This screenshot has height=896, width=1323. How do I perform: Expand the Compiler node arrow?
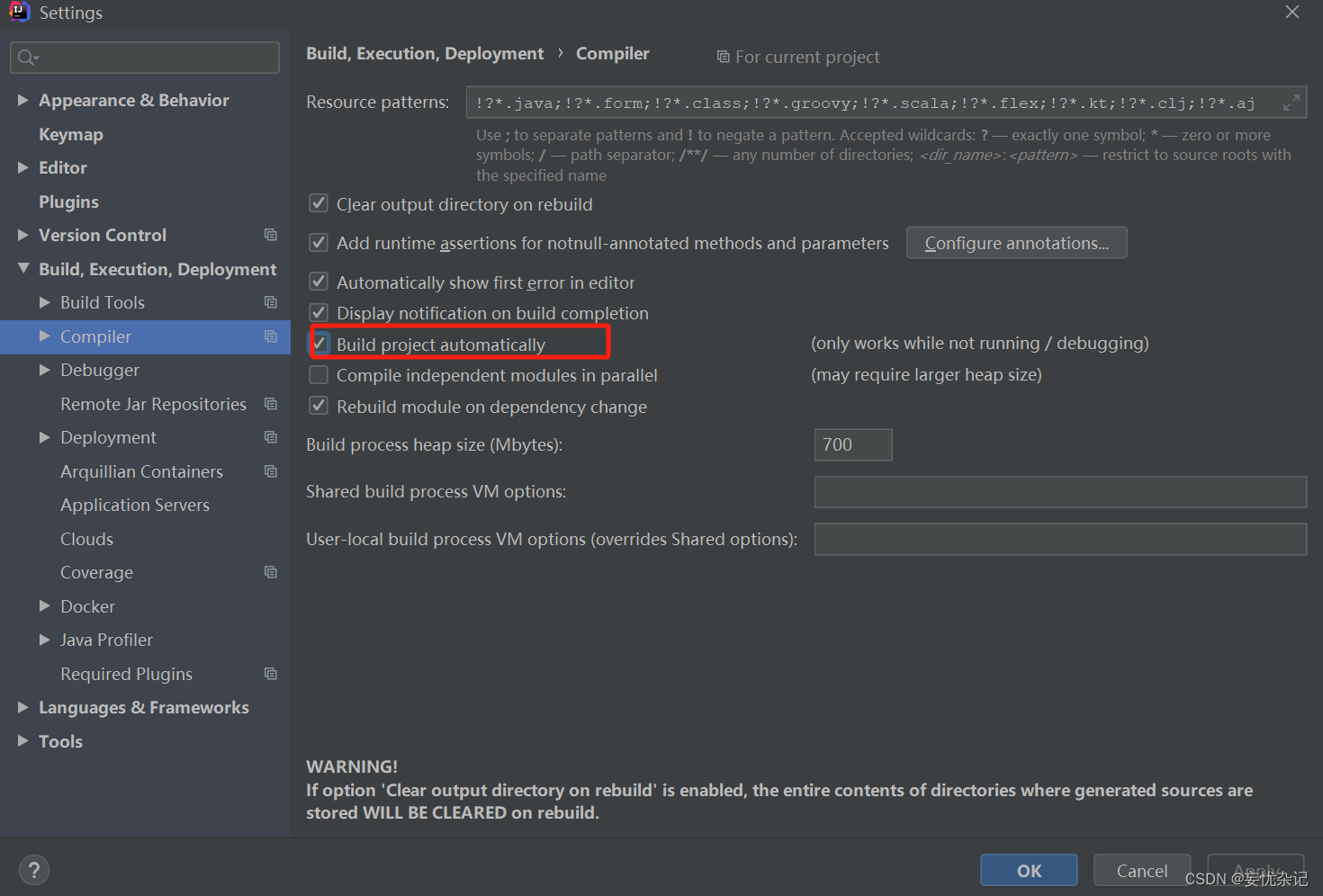pyautogui.click(x=44, y=336)
